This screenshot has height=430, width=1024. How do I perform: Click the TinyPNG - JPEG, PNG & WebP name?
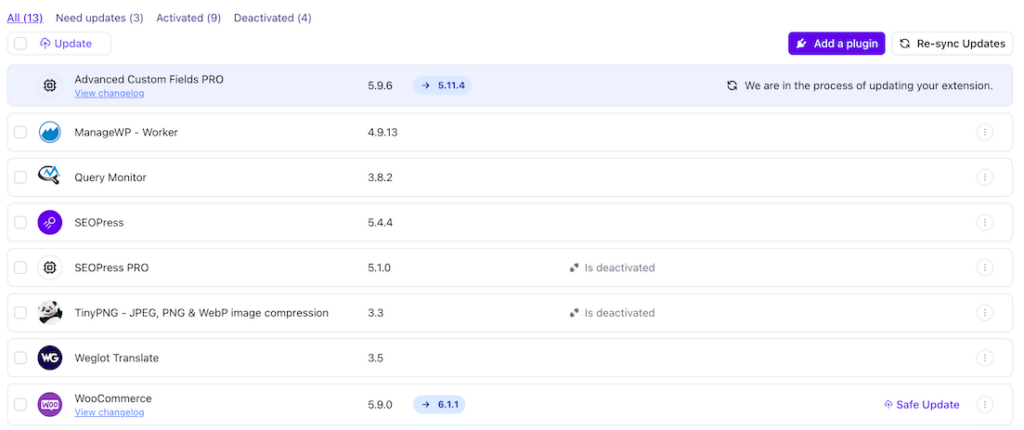click(202, 312)
